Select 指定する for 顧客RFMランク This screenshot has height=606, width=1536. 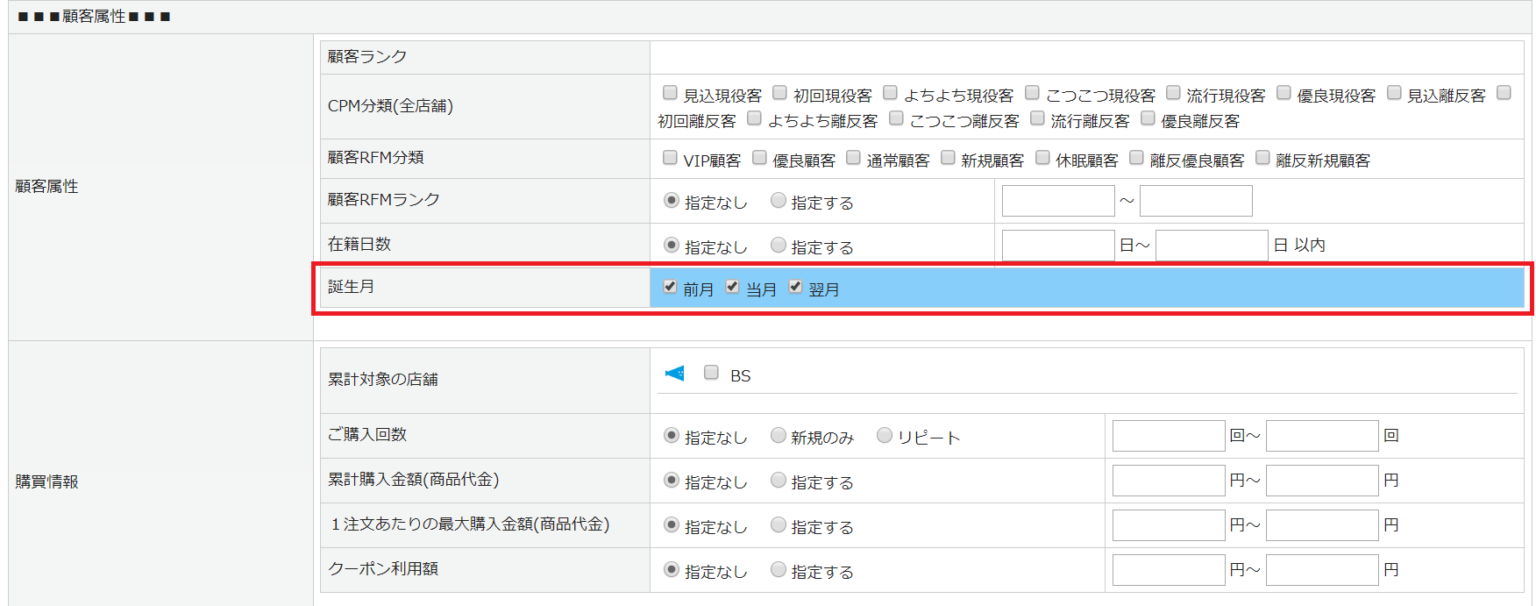pyautogui.click(x=778, y=201)
